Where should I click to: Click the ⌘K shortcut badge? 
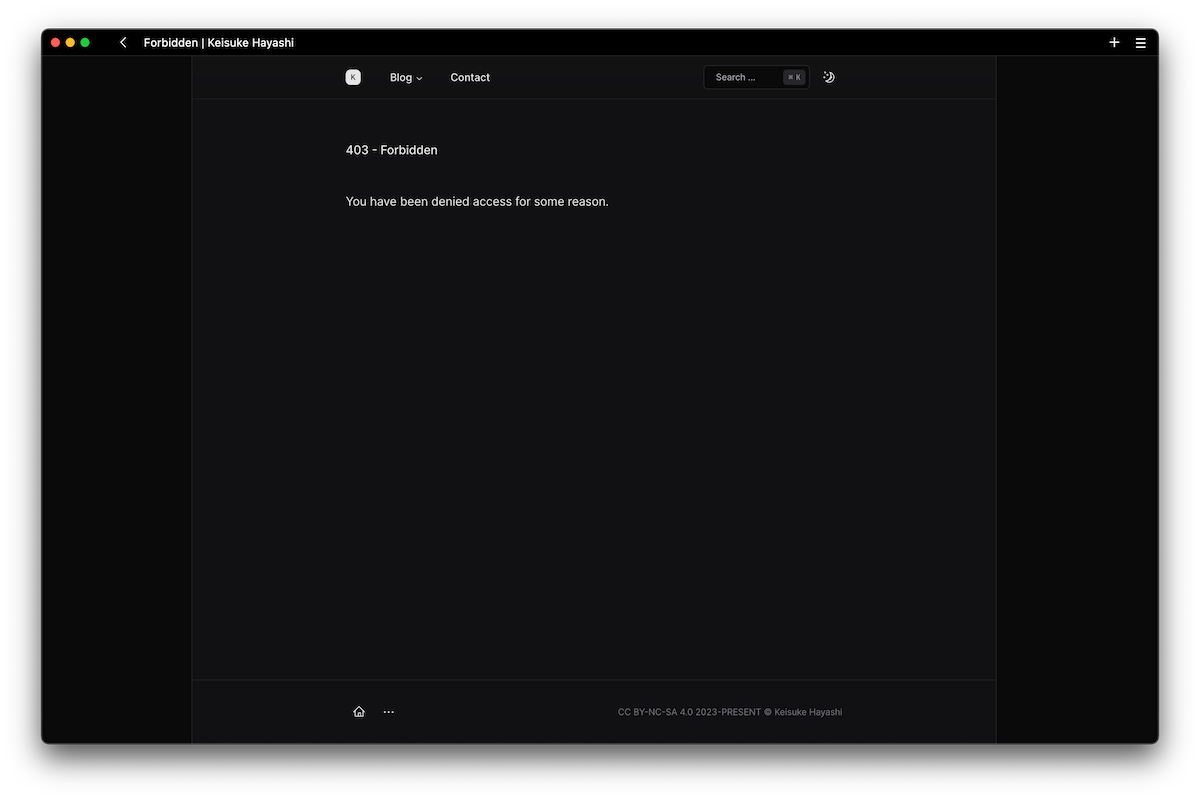tap(794, 77)
